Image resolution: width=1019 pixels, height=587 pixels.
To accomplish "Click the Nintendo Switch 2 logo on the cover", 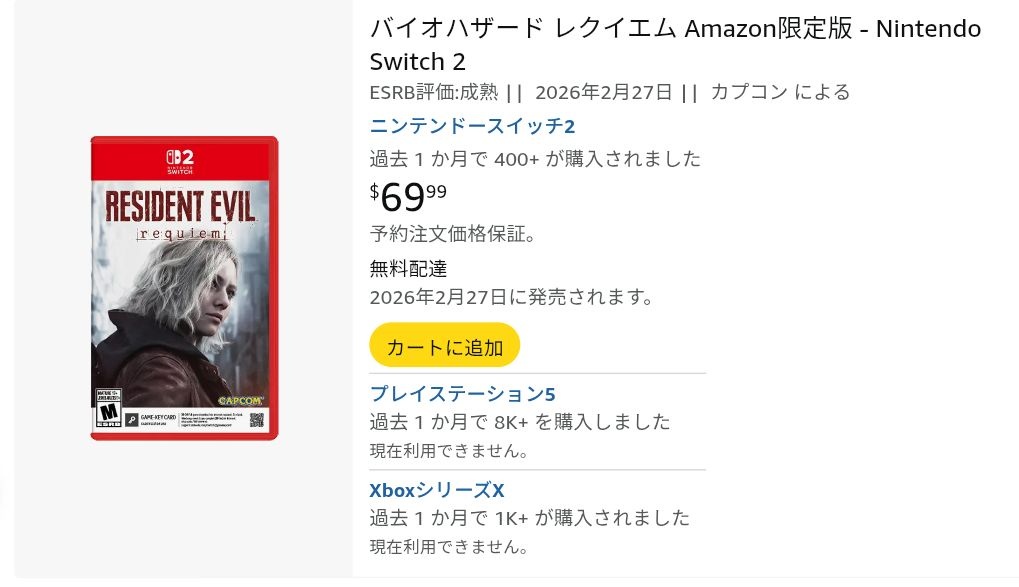I will point(180,161).
